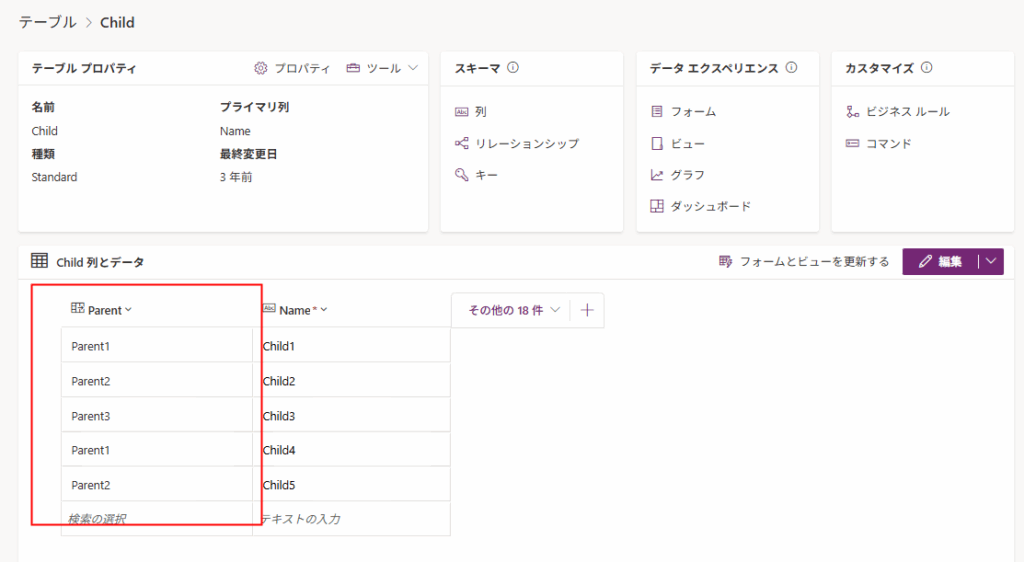Click the info icon next to スキーマ

click(x=513, y=69)
